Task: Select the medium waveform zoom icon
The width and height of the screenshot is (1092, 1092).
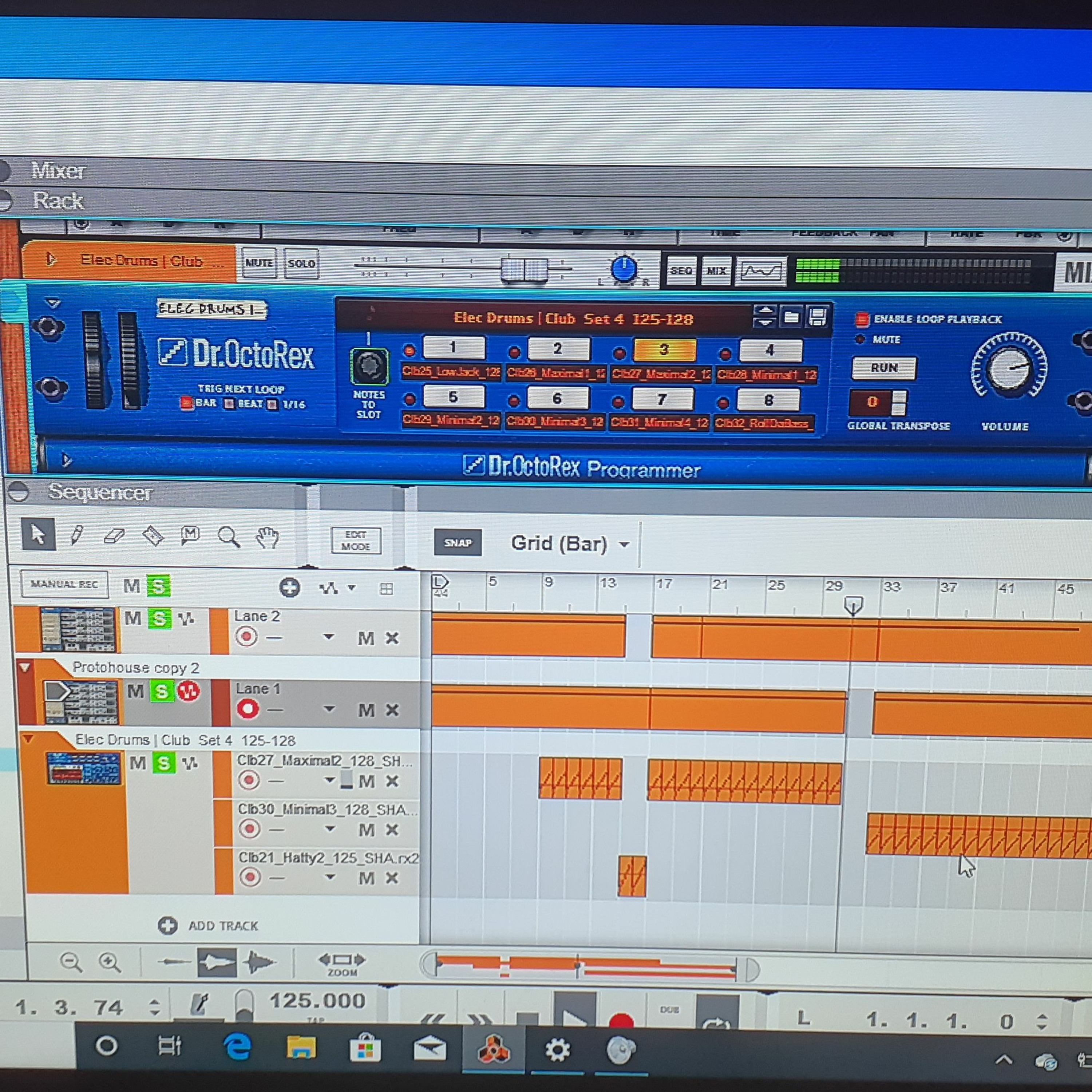Action: [x=217, y=962]
